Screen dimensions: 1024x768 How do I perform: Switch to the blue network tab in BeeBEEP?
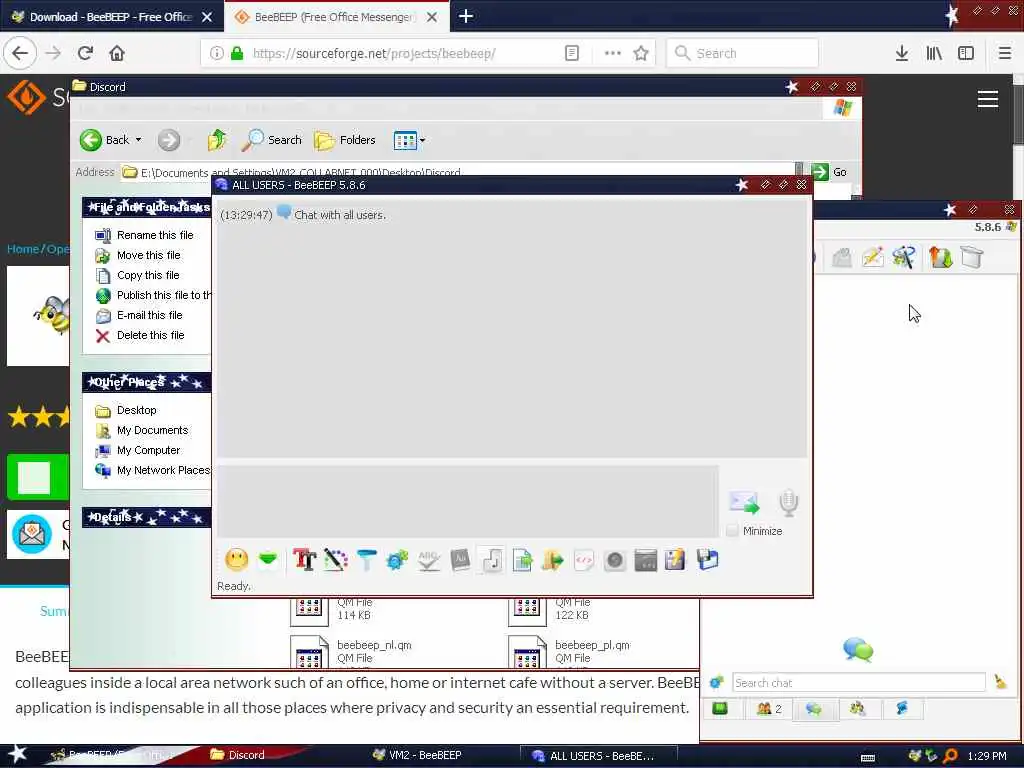point(903,709)
